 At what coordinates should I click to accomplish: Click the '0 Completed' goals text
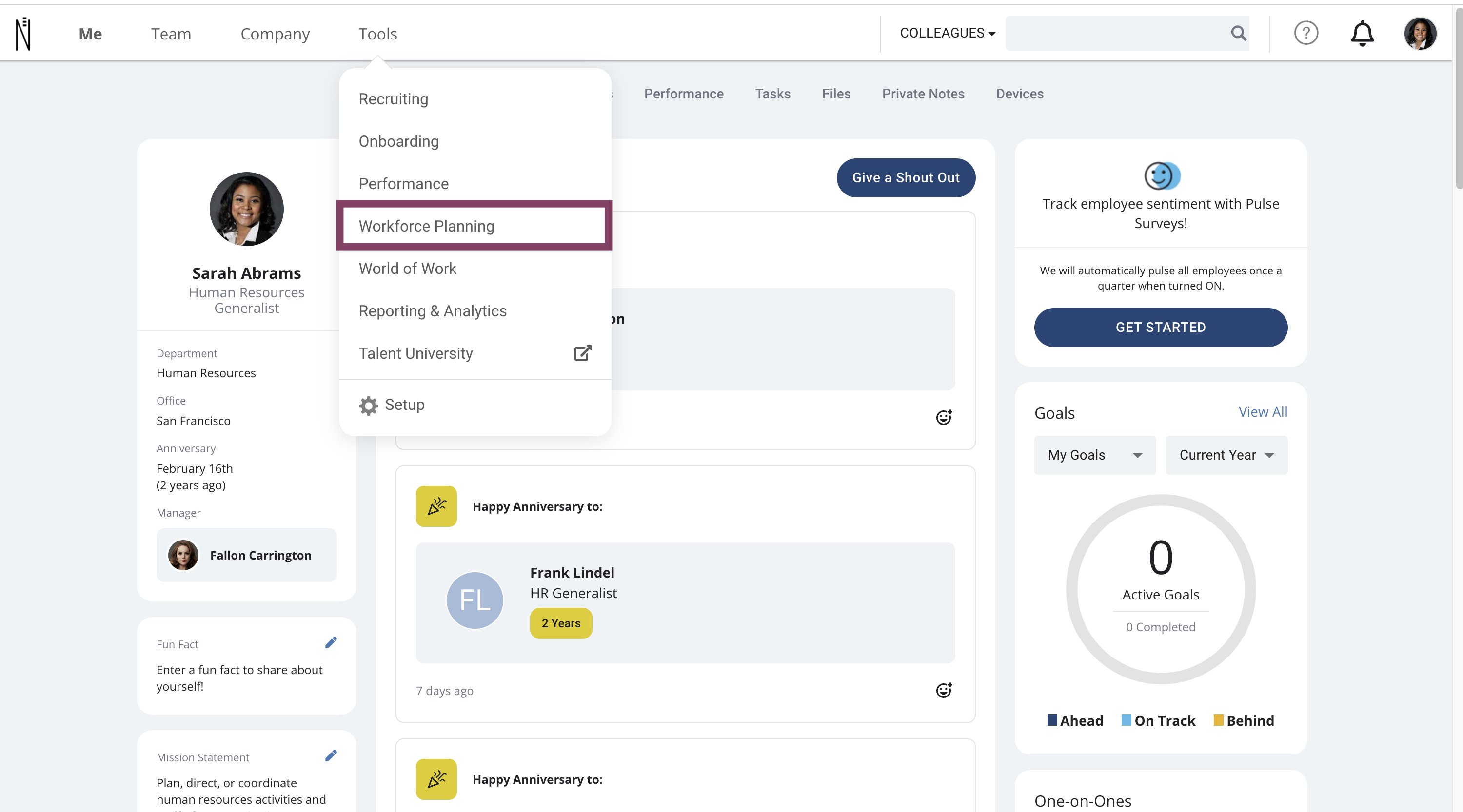click(1160, 627)
